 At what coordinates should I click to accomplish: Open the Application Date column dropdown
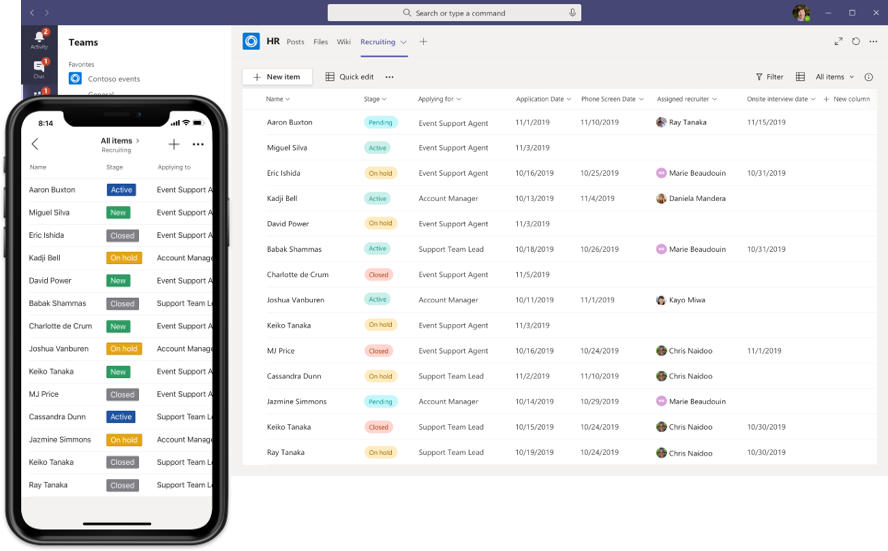coord(543,99)
